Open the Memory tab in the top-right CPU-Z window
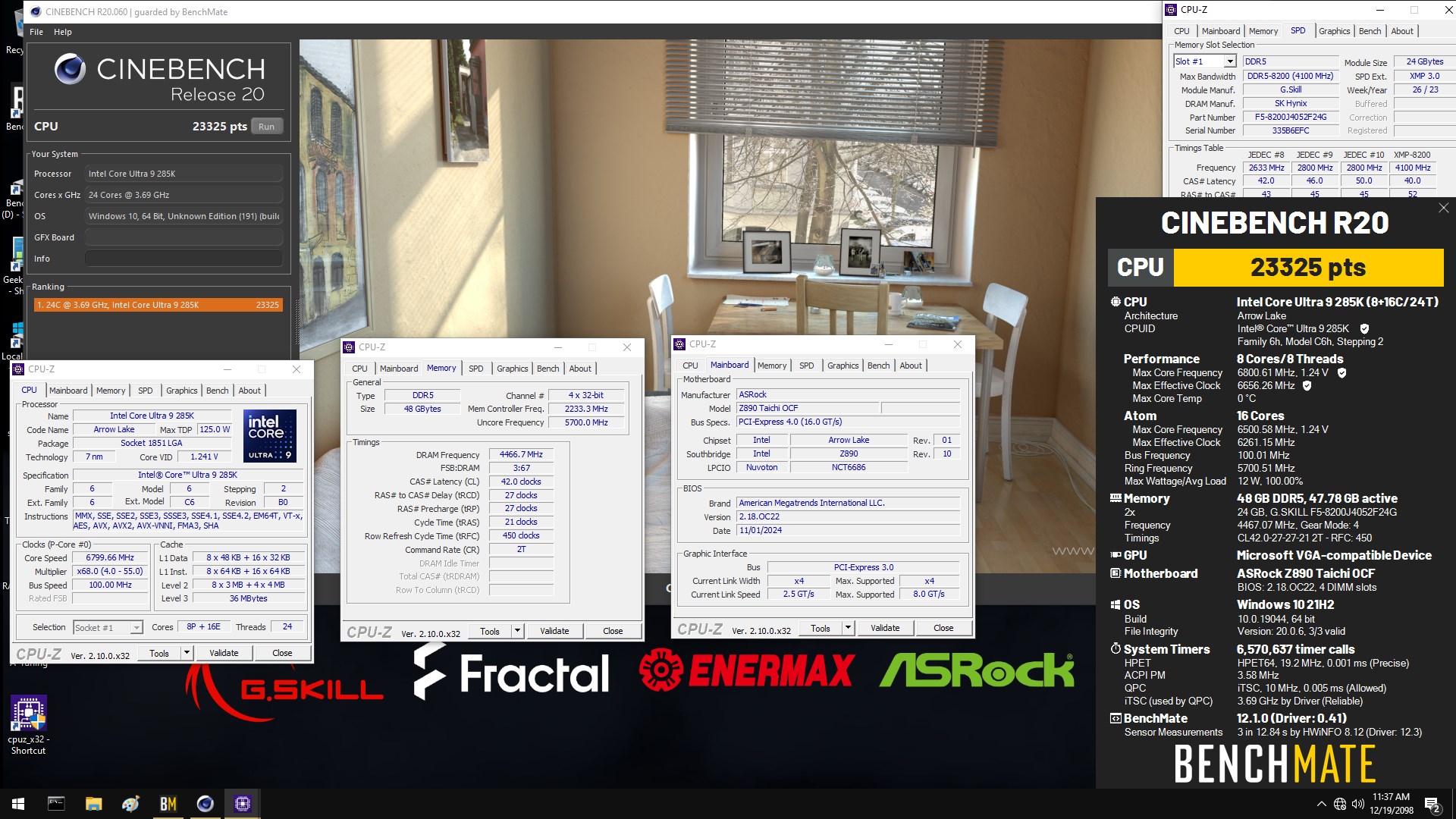Screen dimensions: 1456x819 1263,31
